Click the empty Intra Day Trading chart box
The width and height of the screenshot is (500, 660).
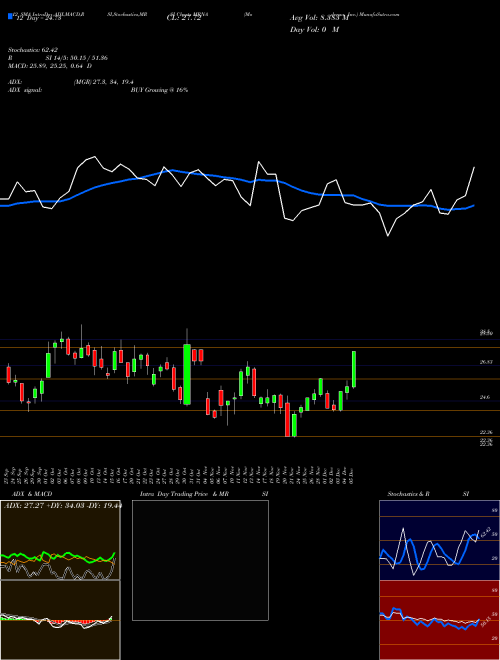click(x=200, y=560)
